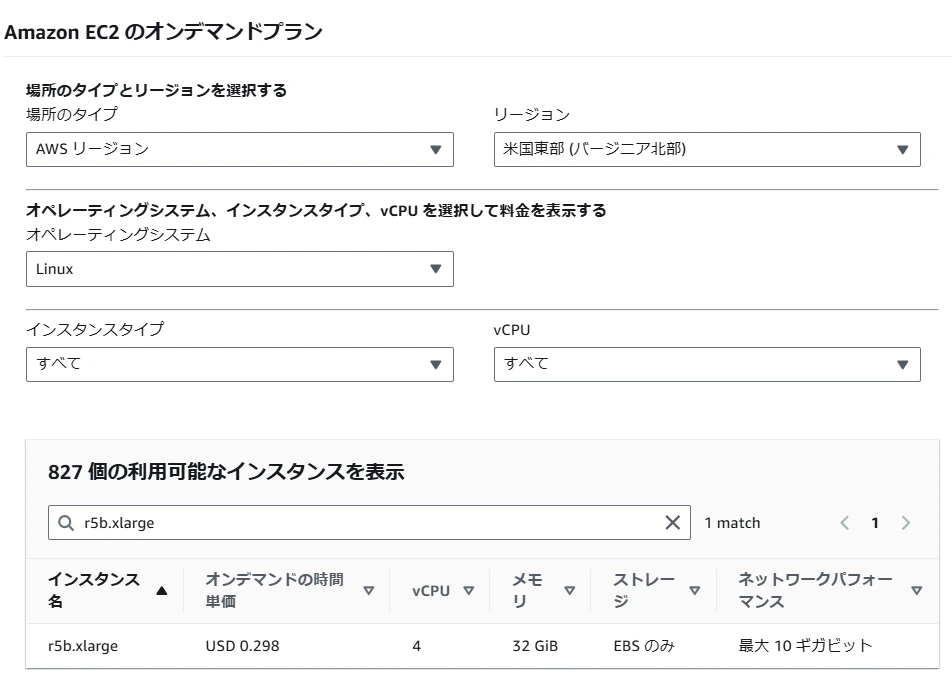Click the magnifier search icon
Image resolution: width=952 pixels, height=682 pixels.
pos(66,522)
